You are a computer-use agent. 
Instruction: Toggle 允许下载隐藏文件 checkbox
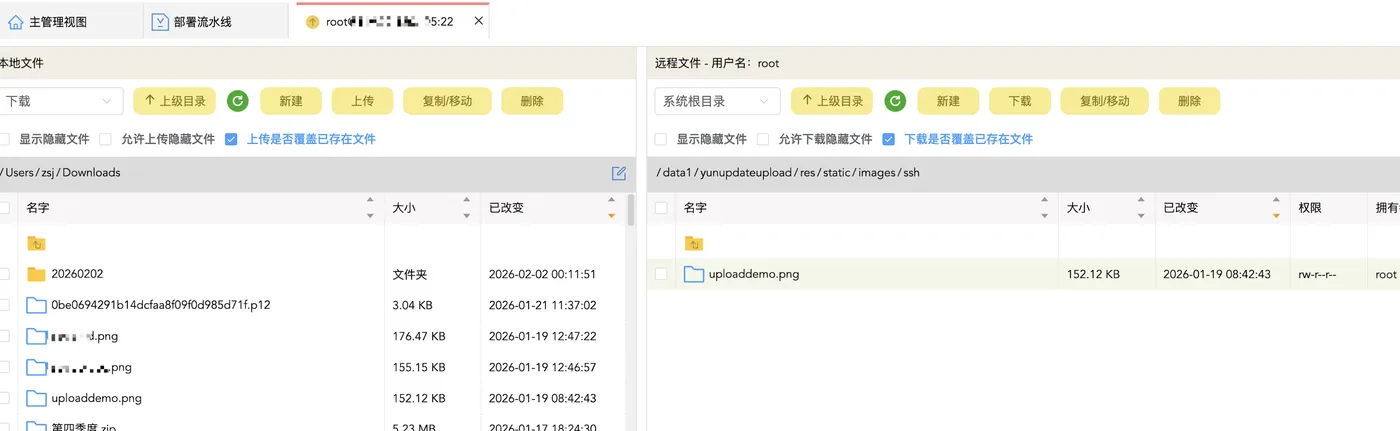point(763,139)
